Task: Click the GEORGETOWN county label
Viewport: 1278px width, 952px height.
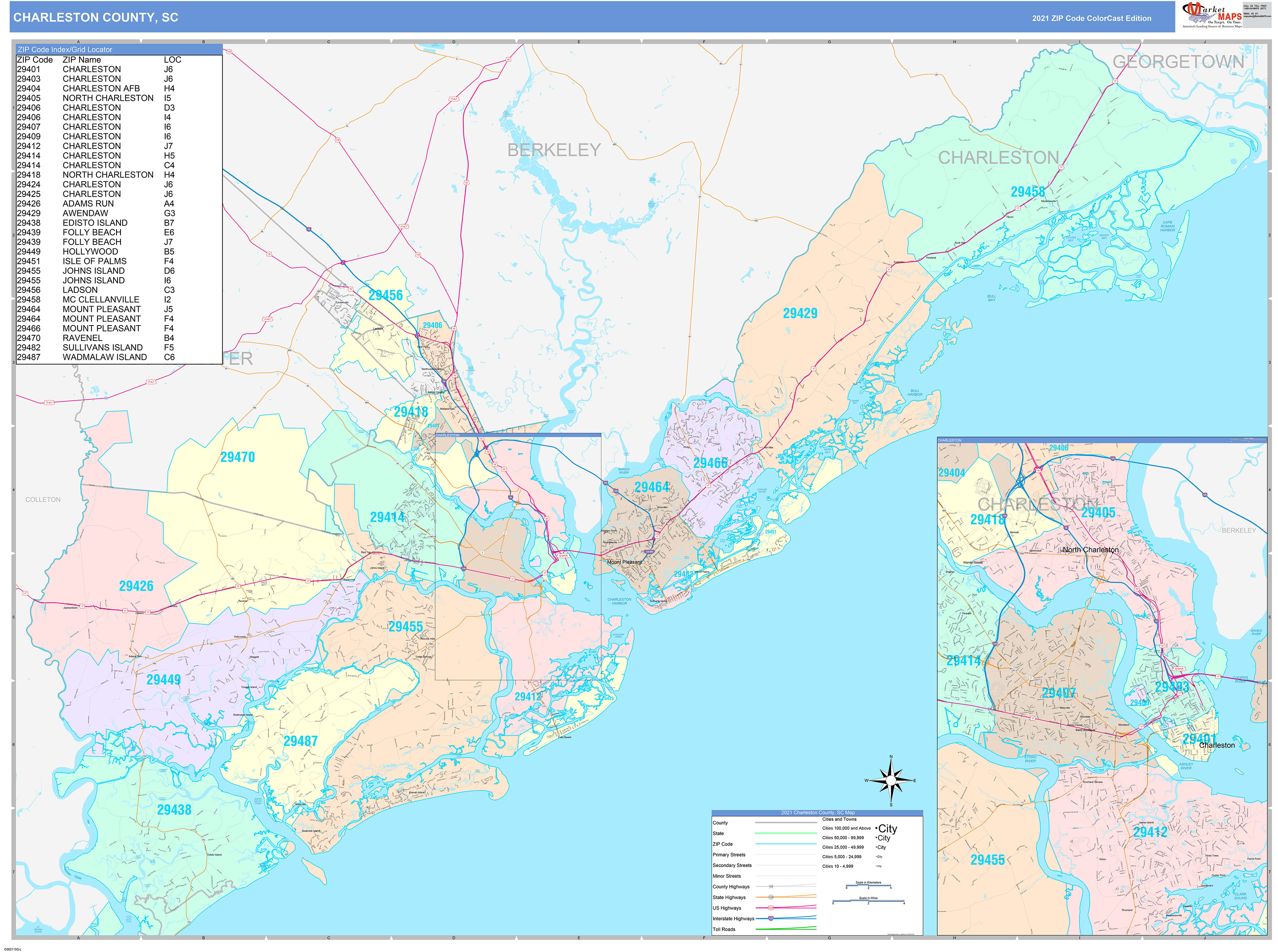Action: click(x=1178, y=62)
